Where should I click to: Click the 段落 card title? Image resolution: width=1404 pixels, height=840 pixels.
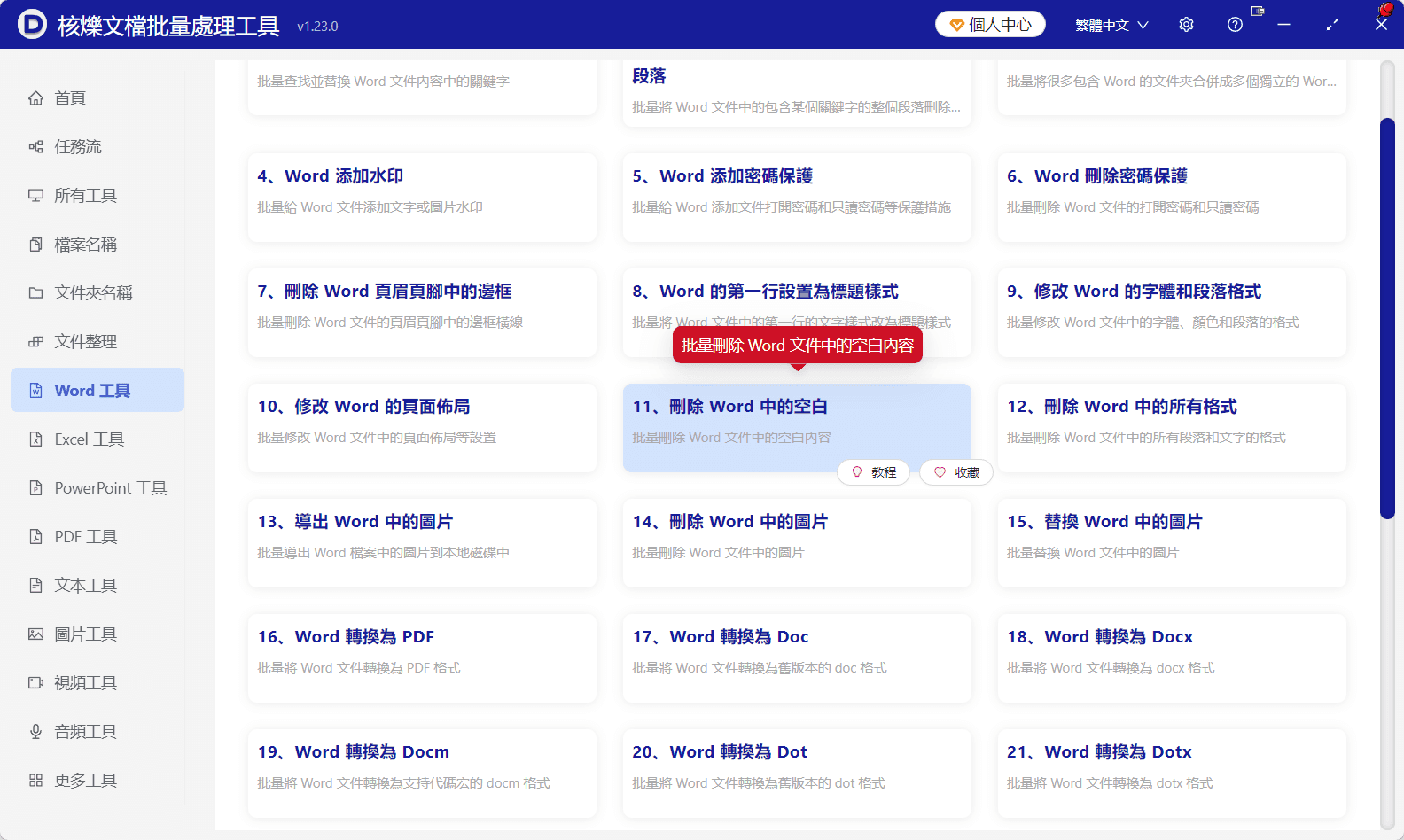(649, 76)
